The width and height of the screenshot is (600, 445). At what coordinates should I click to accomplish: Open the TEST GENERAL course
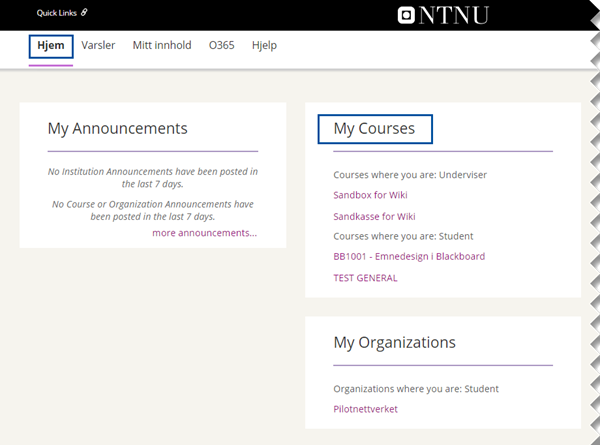[365, 278]
